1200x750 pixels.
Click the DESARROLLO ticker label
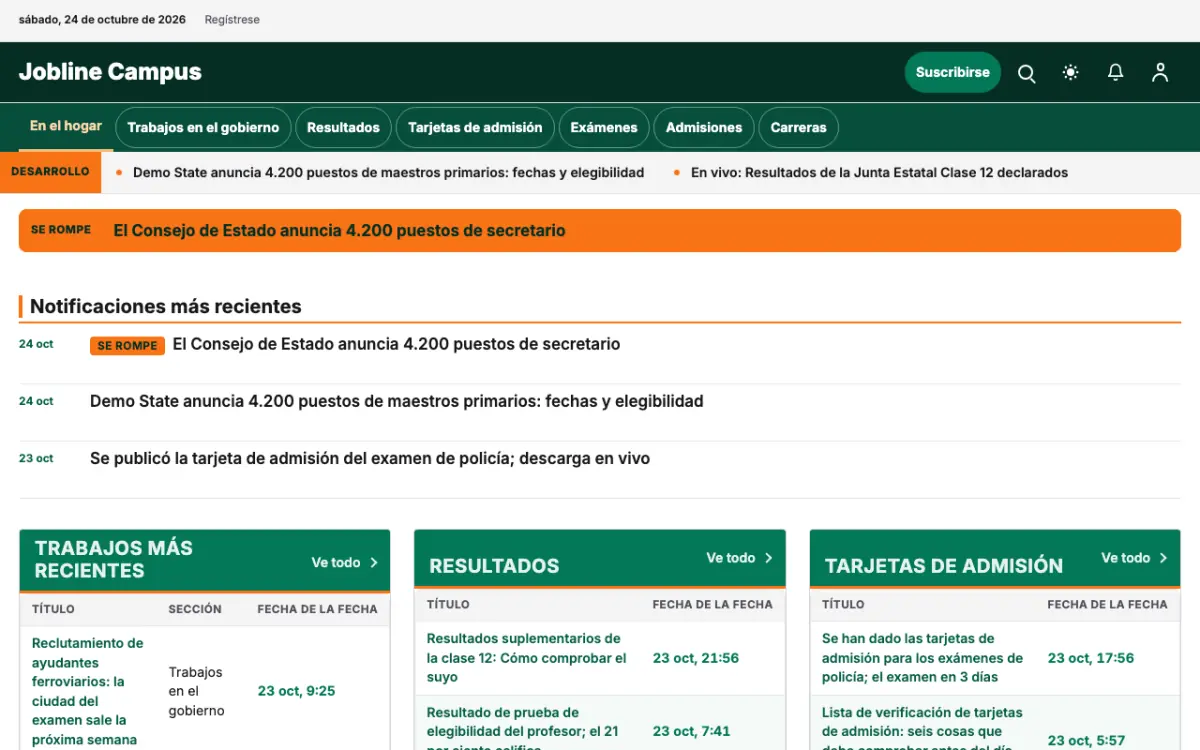tap(50, 172)
